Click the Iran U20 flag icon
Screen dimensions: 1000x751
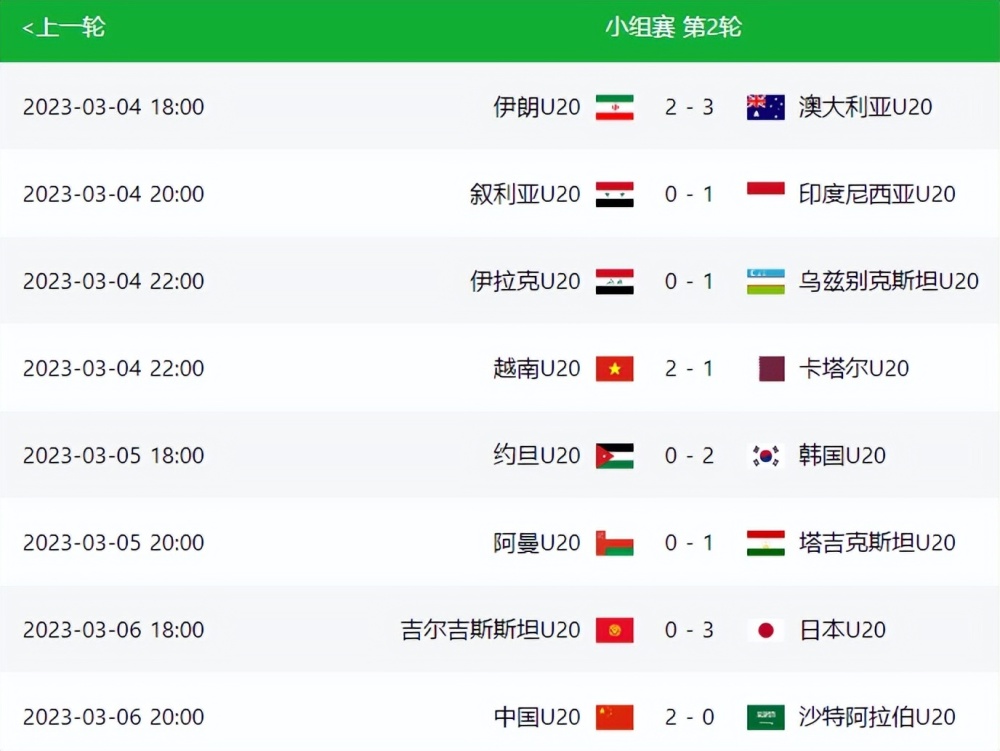(614, 107)
